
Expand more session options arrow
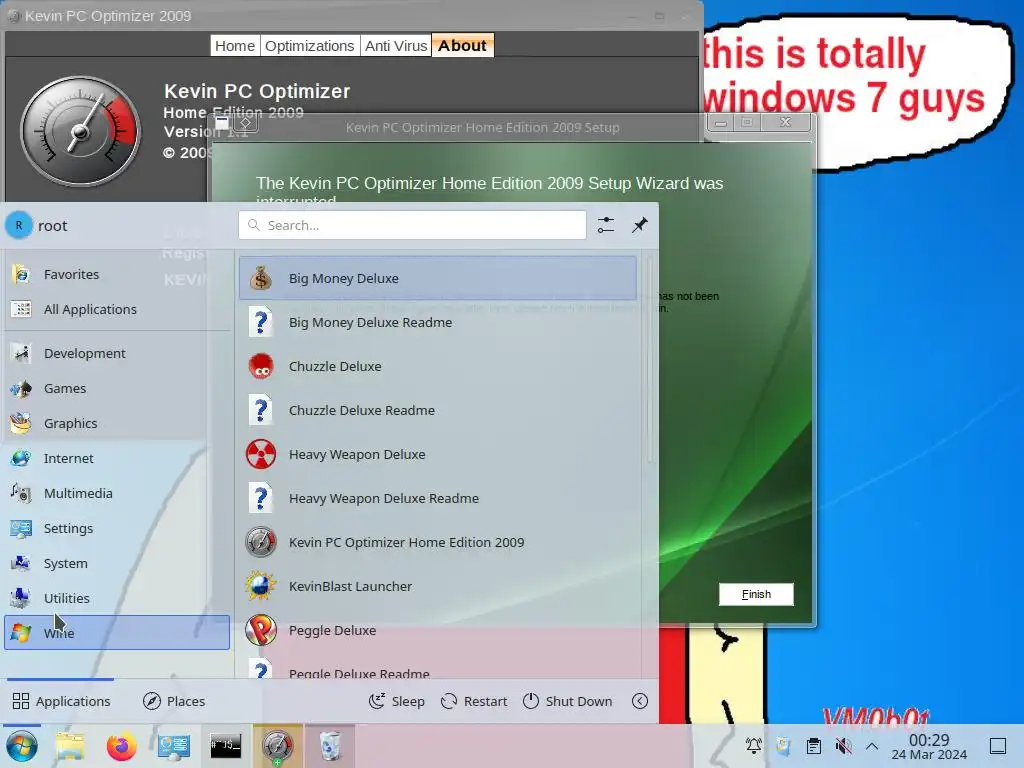[x=640, y=701]
